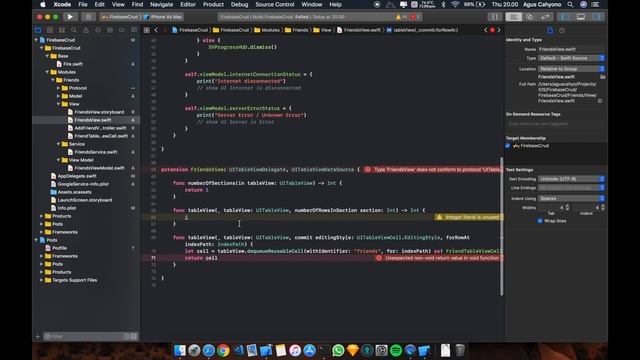
Task: Click the does not conform protocol error banner
Action: click(x=433, y=169)
